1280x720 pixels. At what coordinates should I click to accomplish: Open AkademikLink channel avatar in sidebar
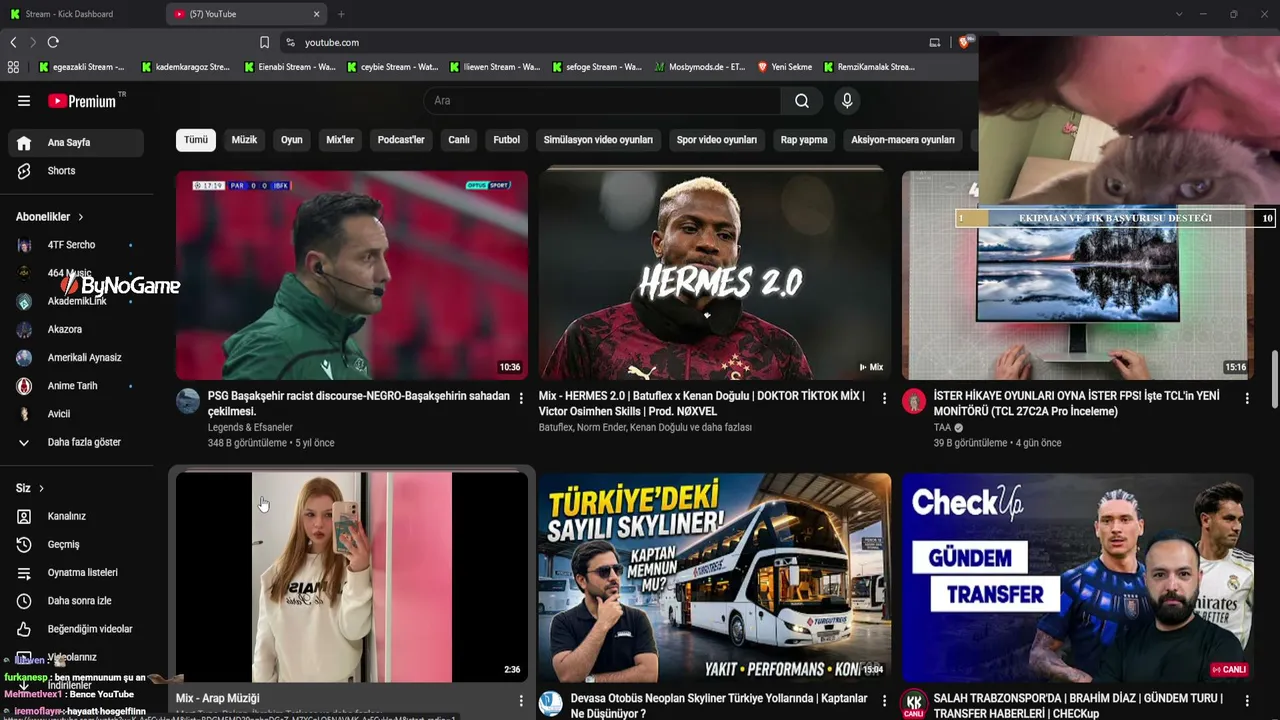point(24,301)
